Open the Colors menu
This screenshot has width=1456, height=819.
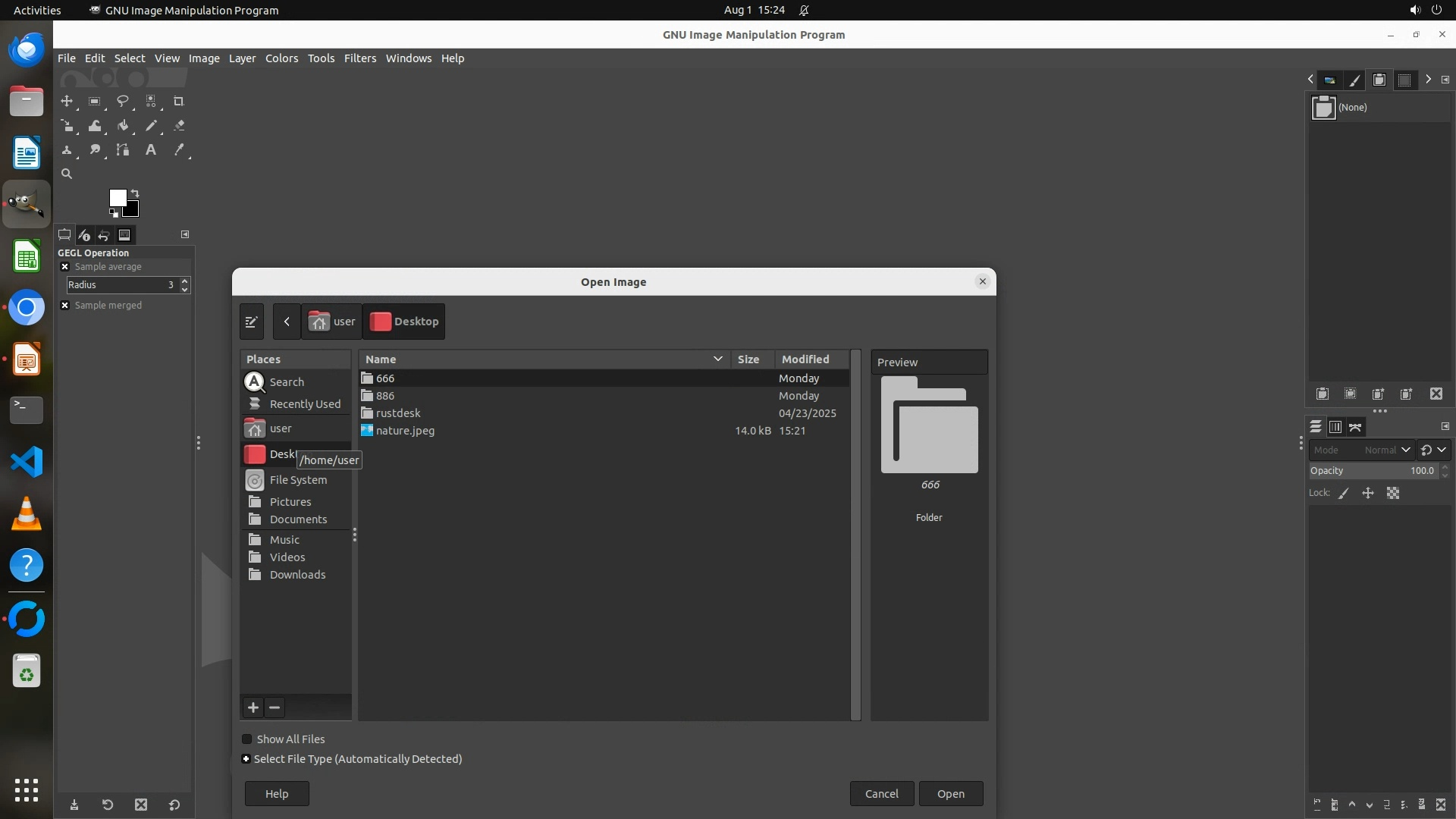click(281, 58)
